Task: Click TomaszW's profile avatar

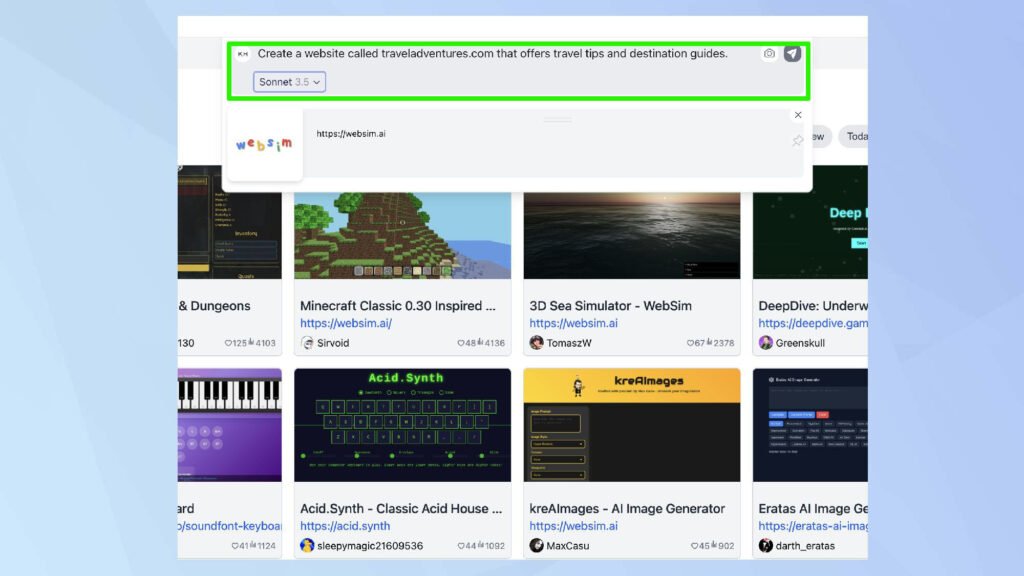Action: pos(537,343)
